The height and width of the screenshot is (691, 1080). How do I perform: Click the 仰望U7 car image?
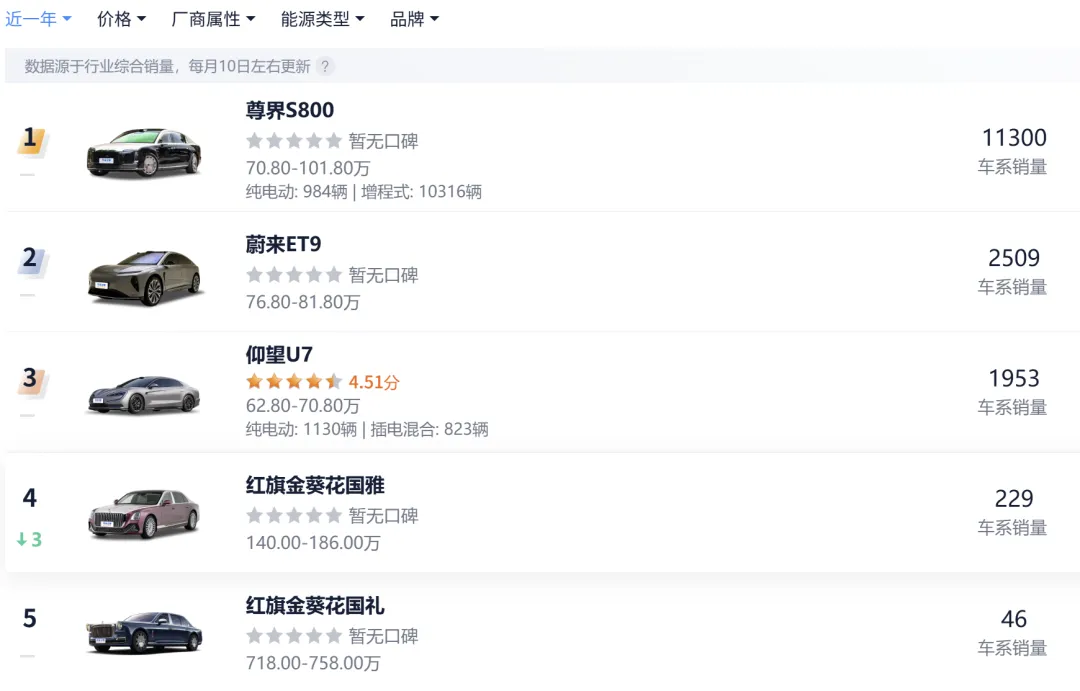click(144, 394)
